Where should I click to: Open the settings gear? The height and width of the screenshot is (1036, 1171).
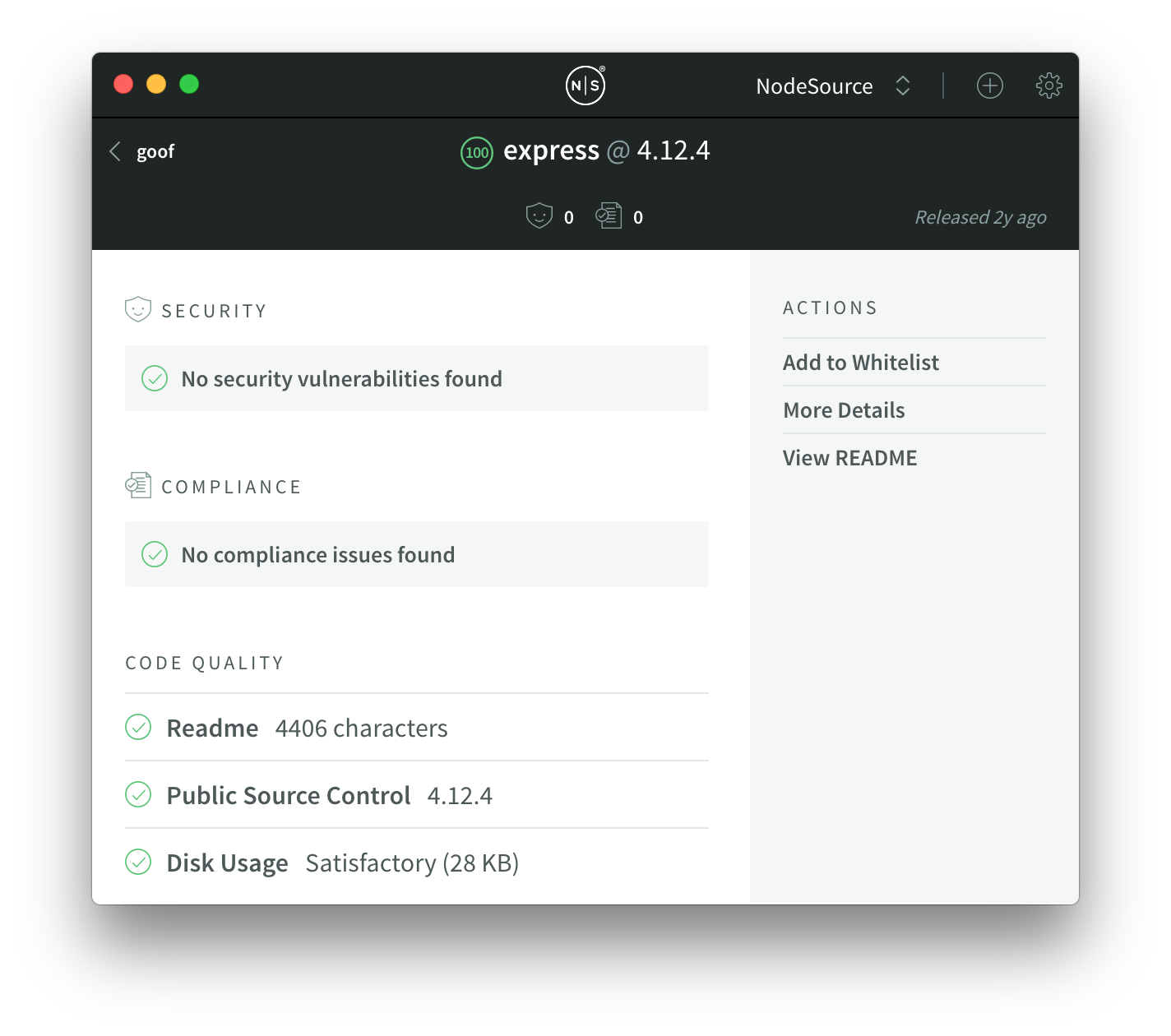click(1048, 86)
